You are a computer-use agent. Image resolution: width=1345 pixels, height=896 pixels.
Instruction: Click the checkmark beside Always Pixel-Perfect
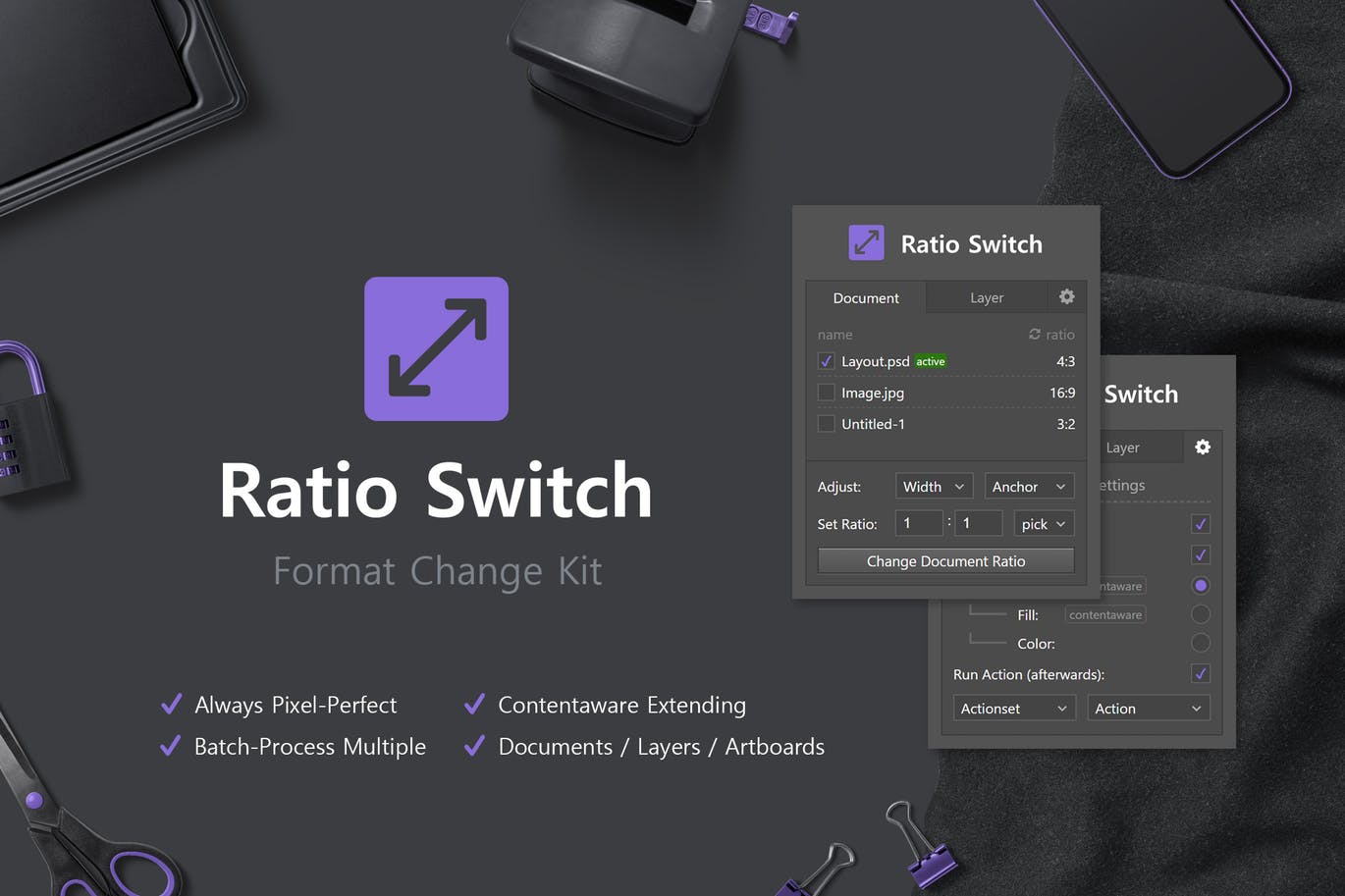pyautogui.click(x=171, y=704)
